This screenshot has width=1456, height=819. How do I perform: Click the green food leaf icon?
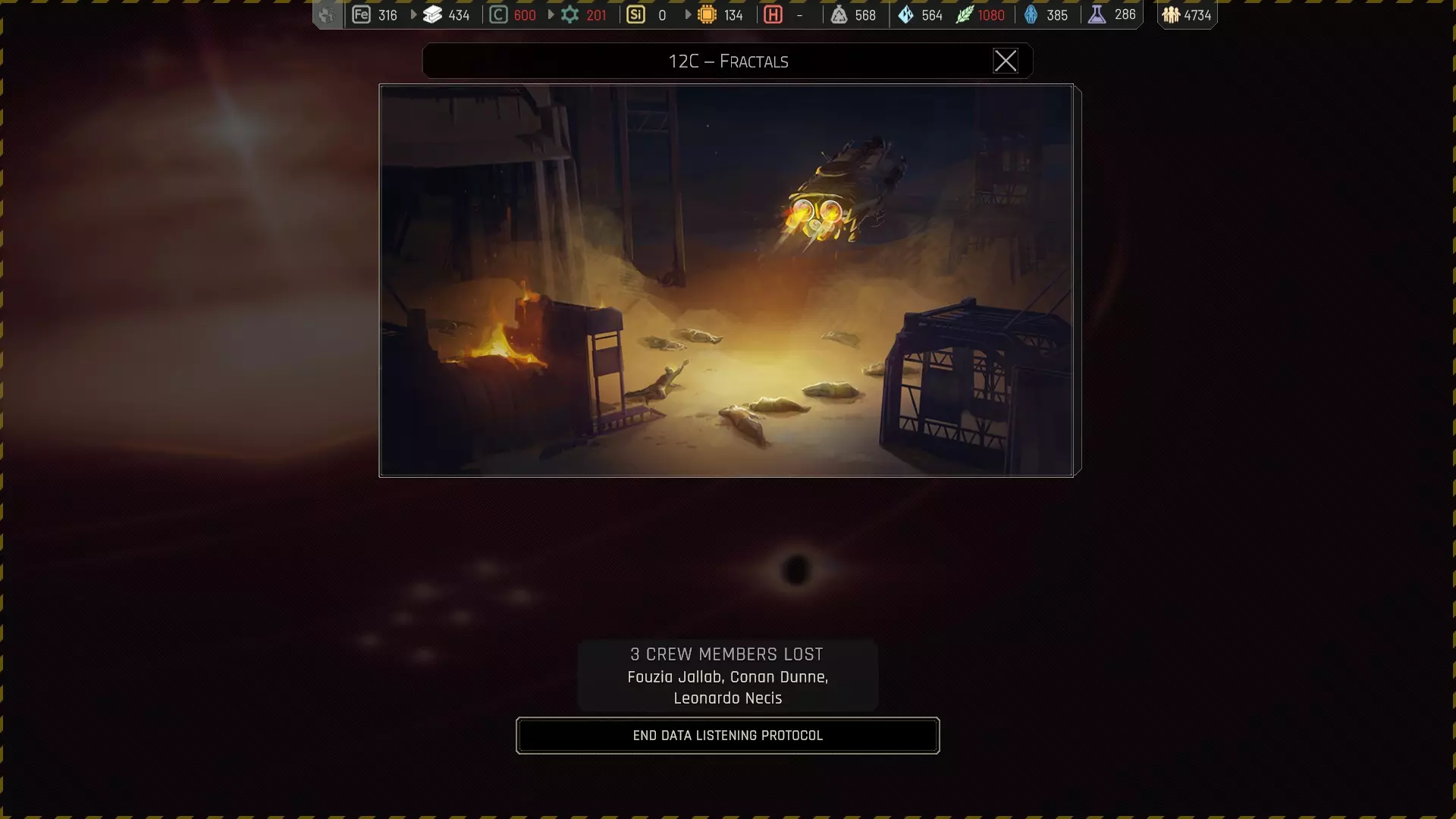pyautogui.click(x=964, y=14)
